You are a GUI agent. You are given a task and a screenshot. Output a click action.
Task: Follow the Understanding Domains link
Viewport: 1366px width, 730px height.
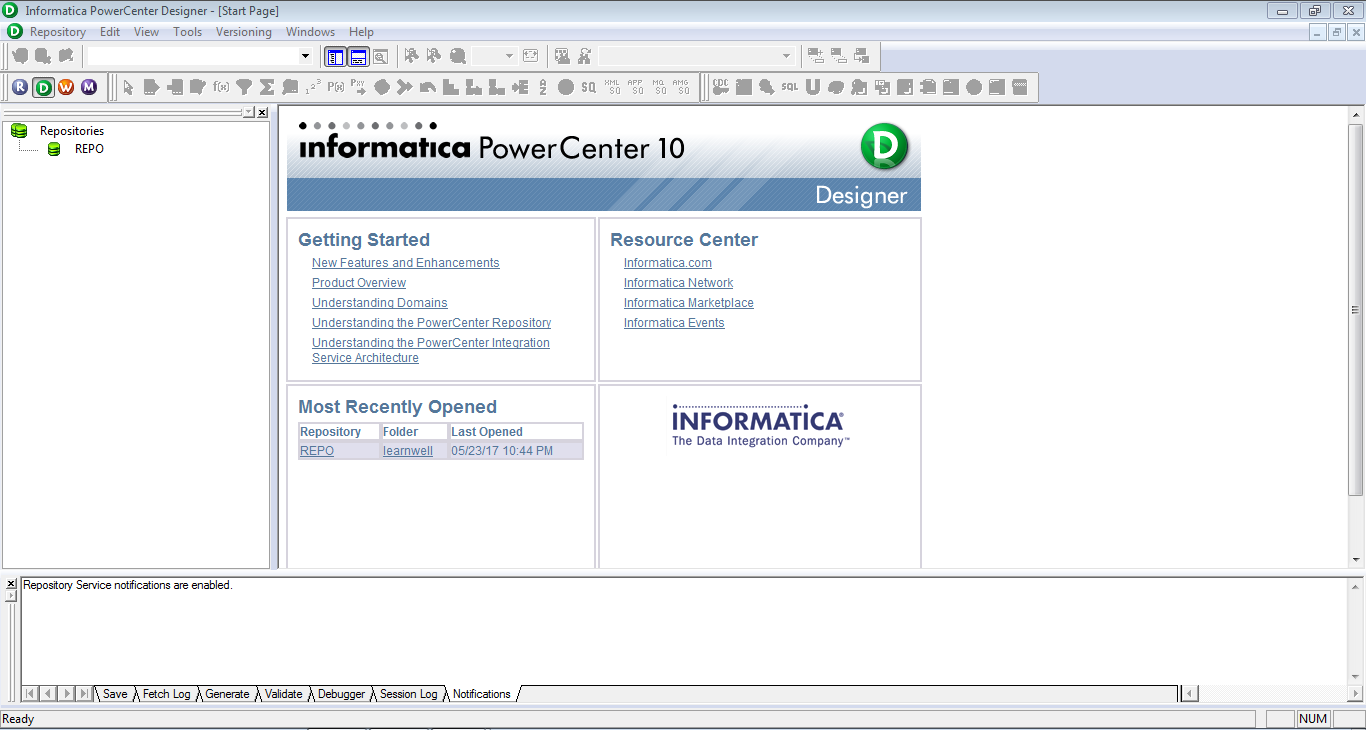[x=380, y=303]
